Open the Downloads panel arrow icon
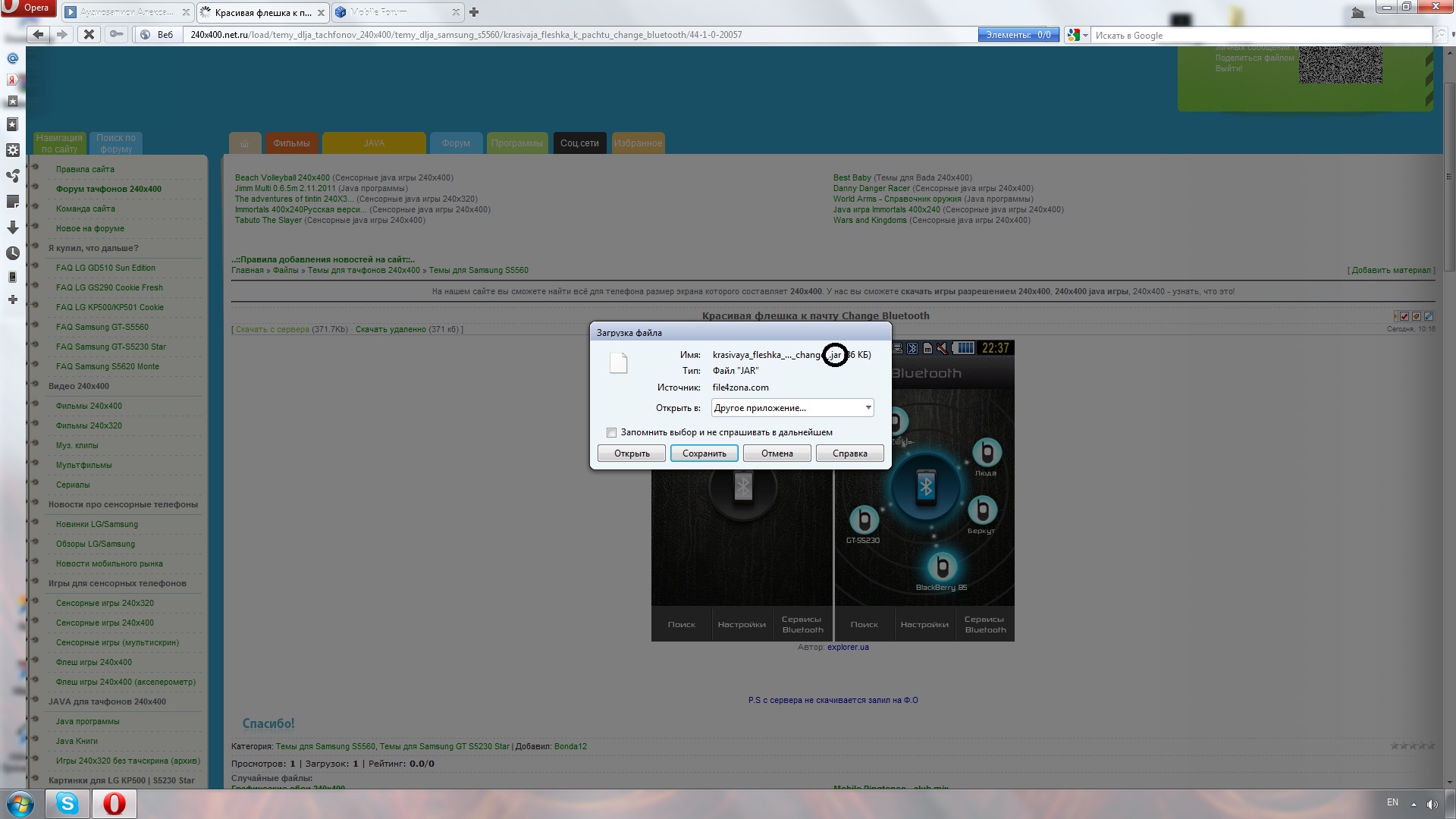This screenshot has width=1456, height=819. [13, 227]
